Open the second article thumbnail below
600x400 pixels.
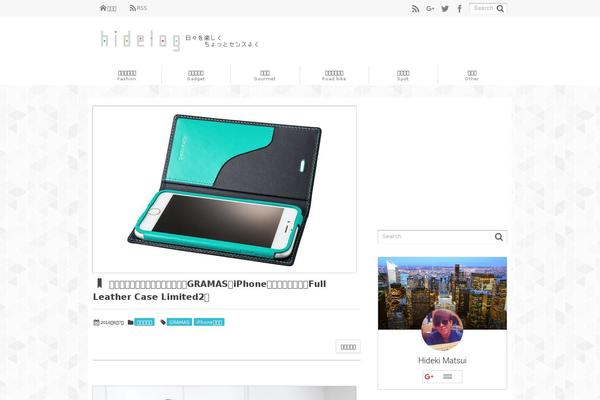[x=224, y=393]
